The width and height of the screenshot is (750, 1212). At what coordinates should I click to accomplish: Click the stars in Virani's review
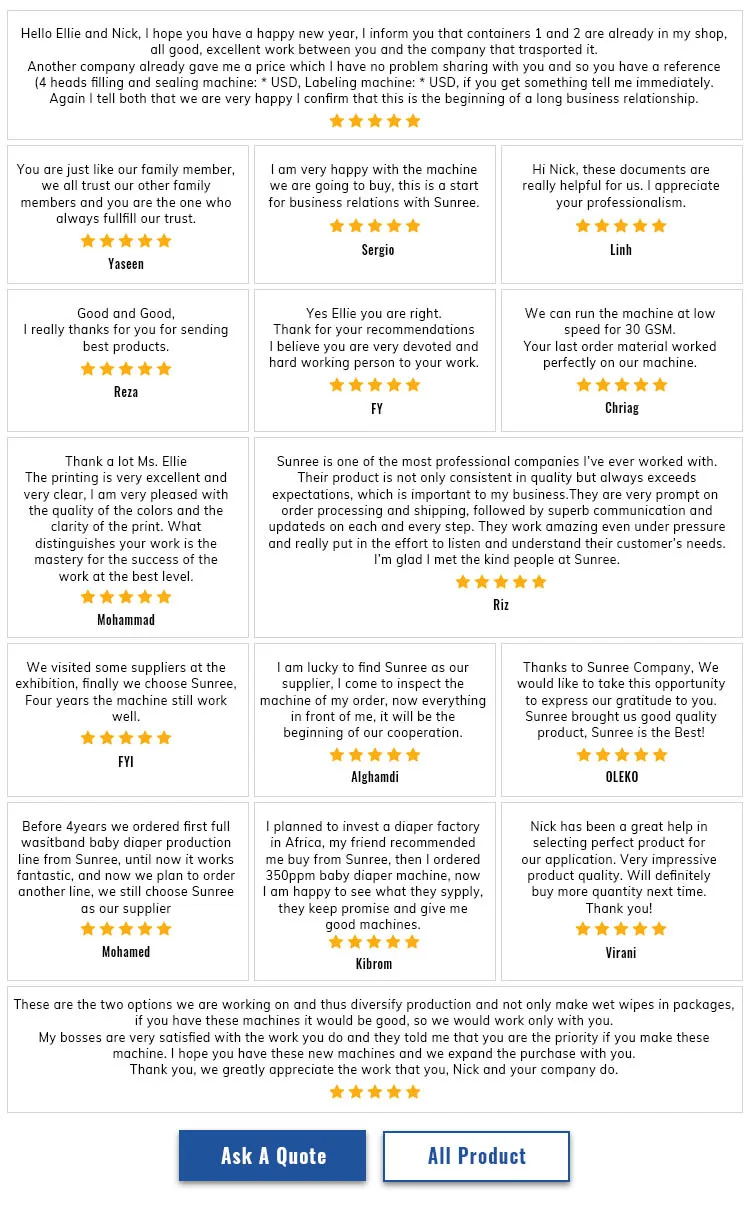tap(621, 929)
